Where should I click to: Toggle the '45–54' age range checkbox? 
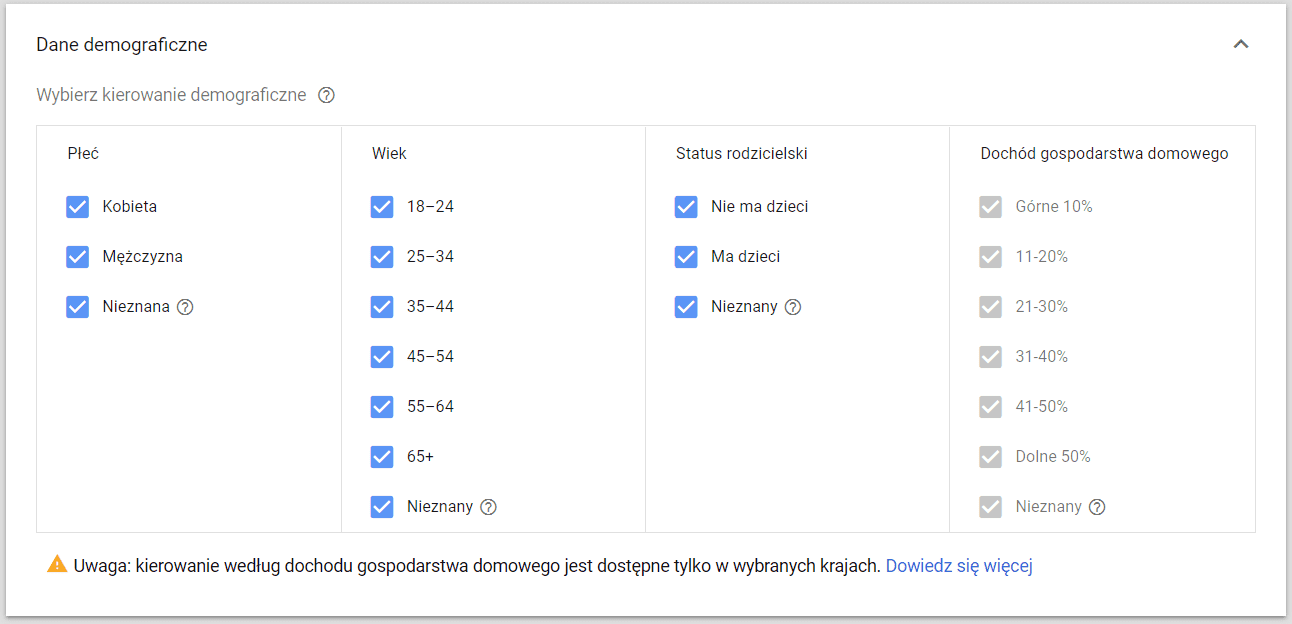[x=382, y=357]
